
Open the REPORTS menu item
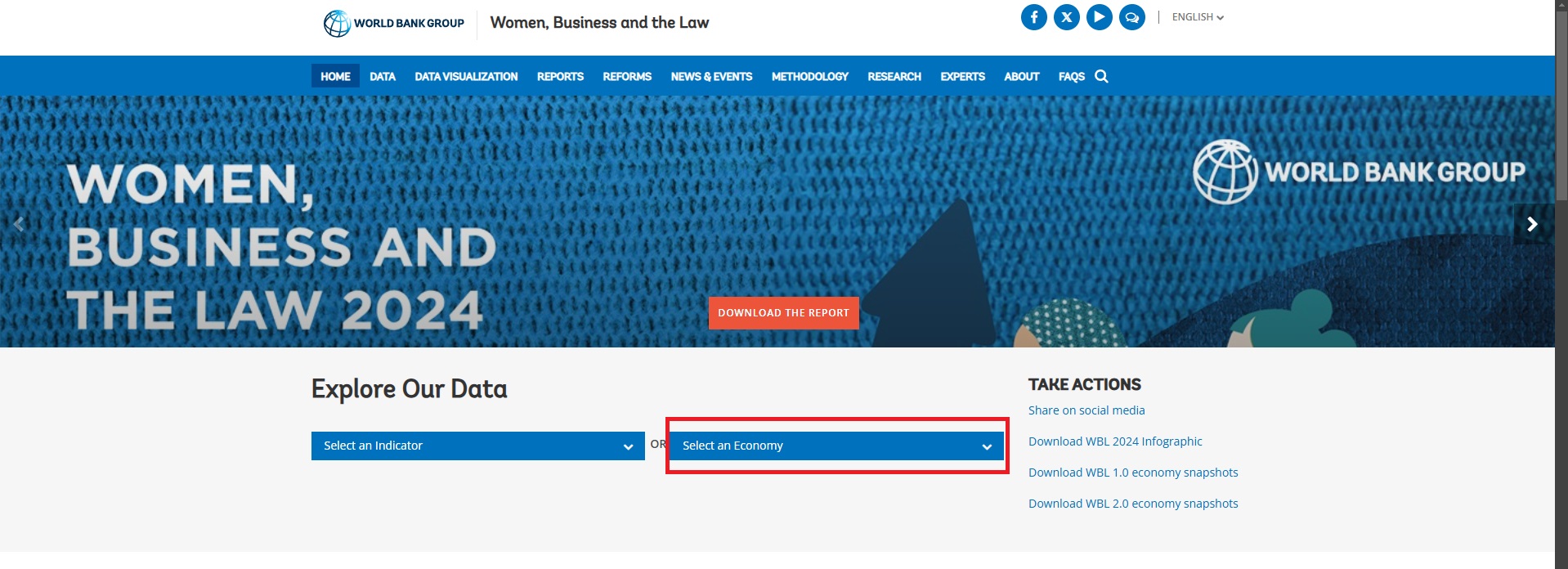tap(560, 76)
